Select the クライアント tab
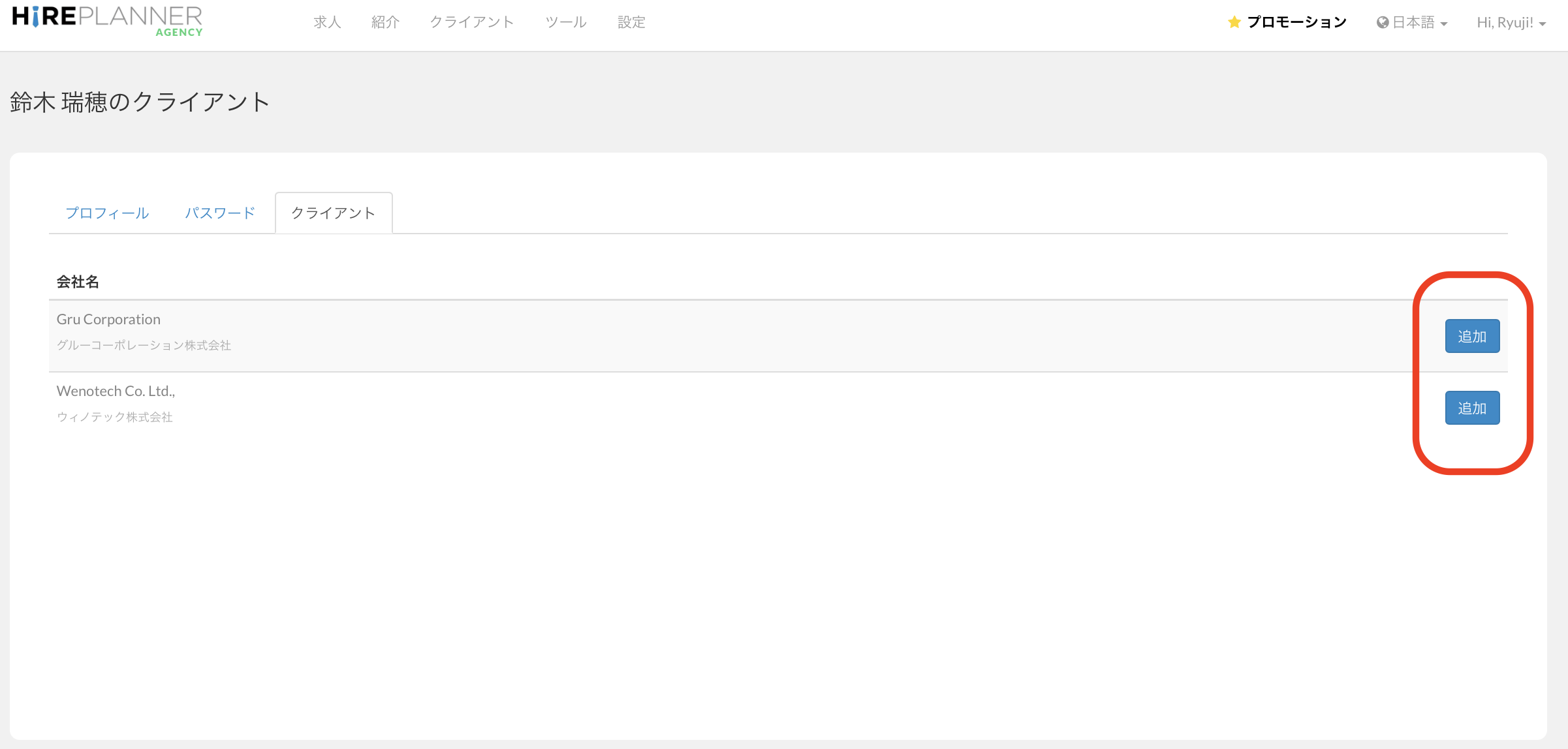 click(333, 212)
